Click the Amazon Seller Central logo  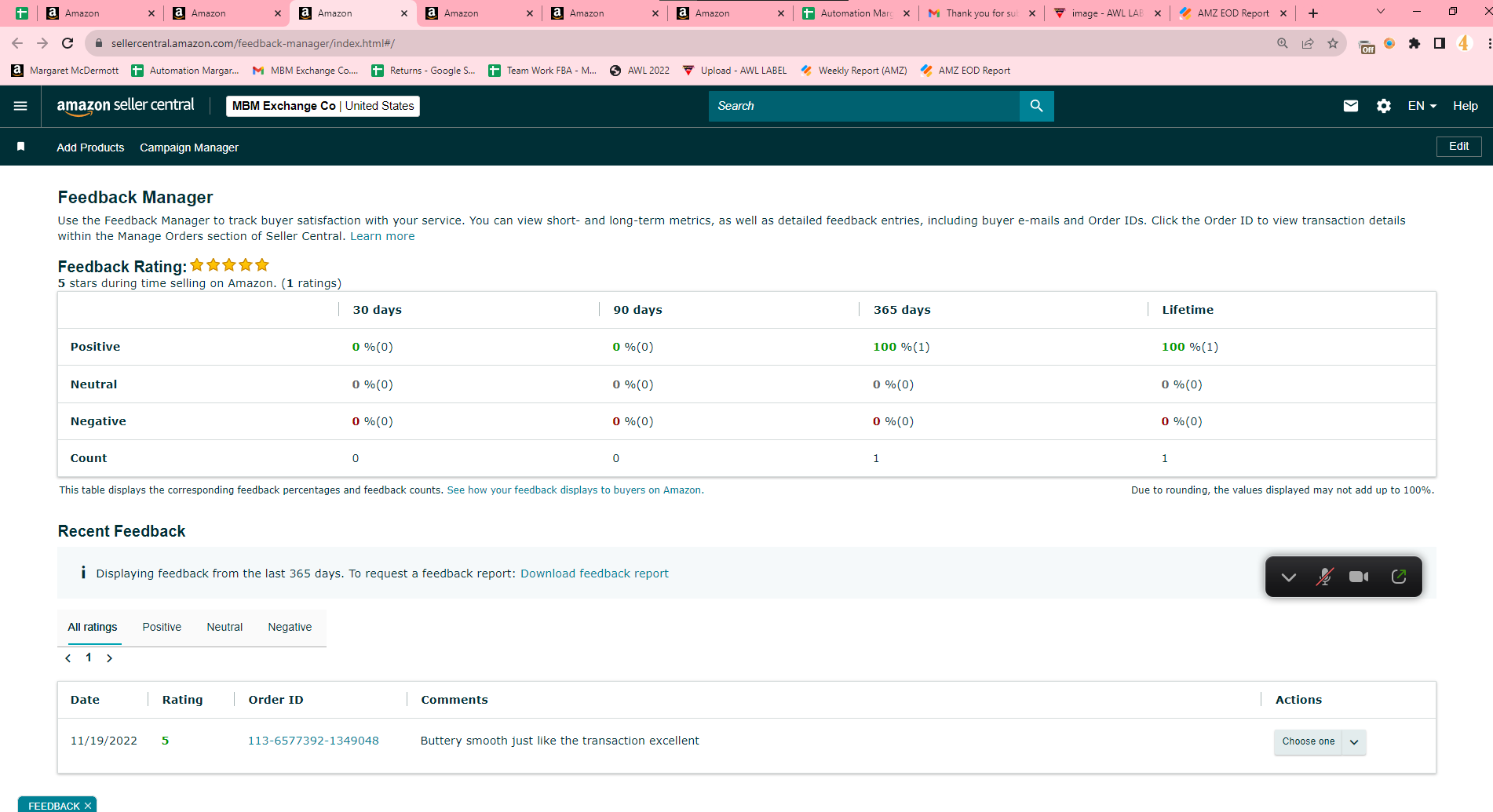(x=126, y=106)
